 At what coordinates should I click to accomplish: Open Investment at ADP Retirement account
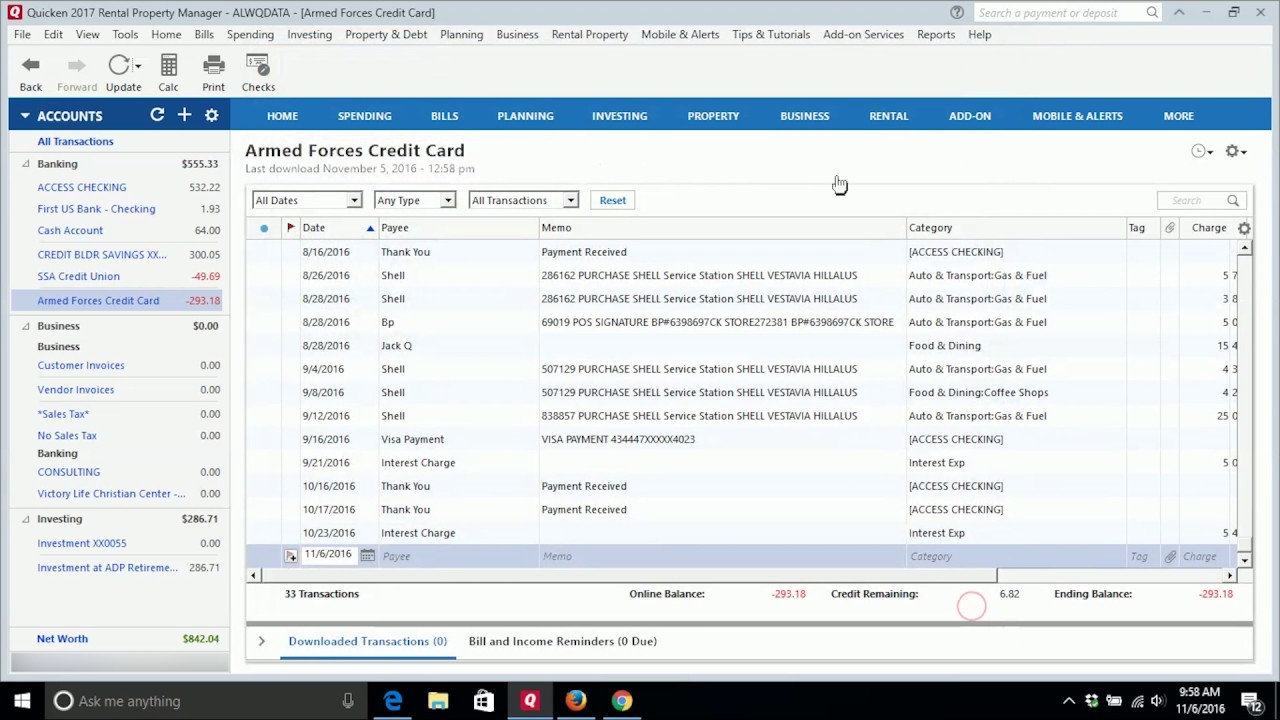(x=107, y=567)
